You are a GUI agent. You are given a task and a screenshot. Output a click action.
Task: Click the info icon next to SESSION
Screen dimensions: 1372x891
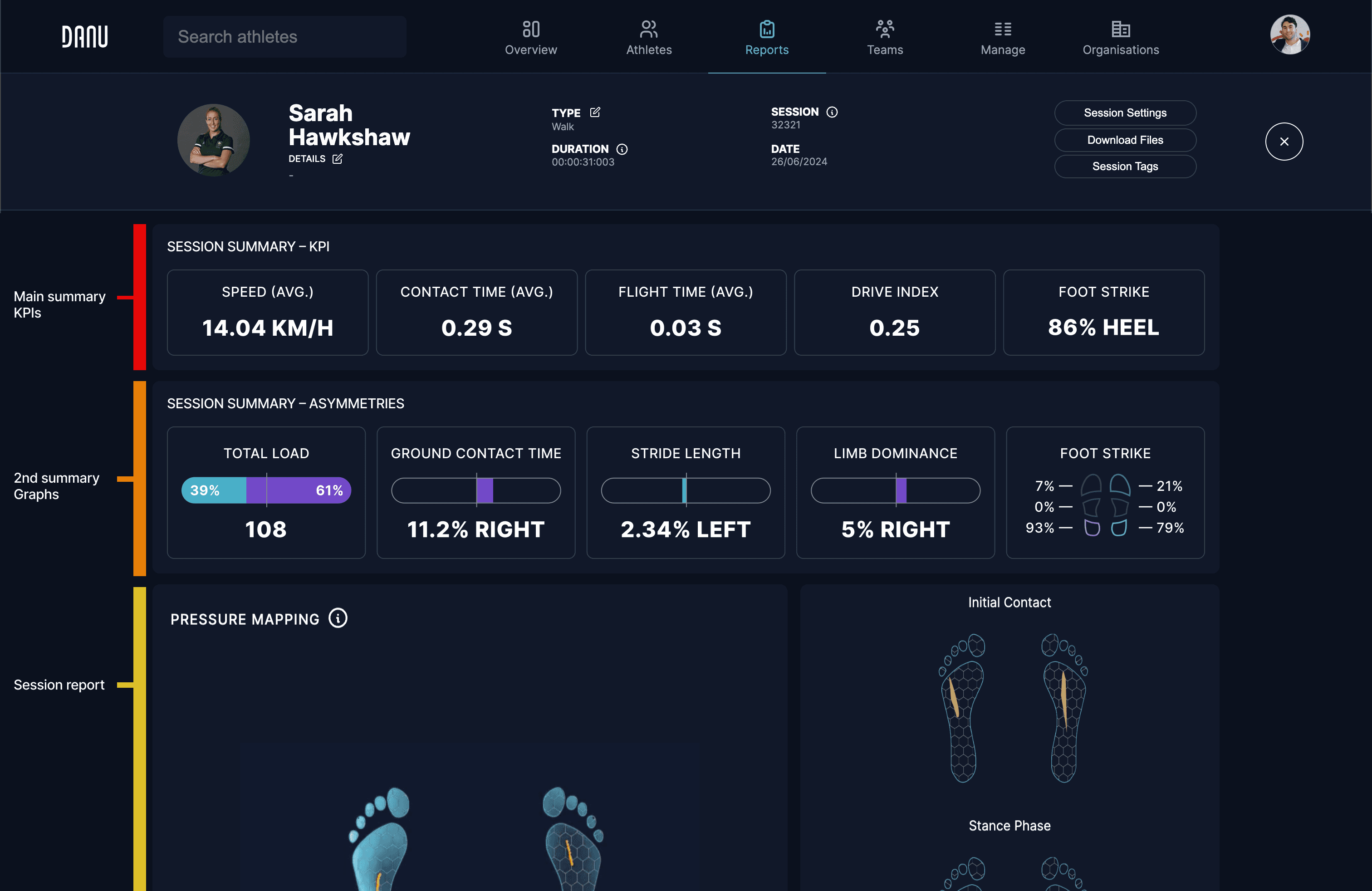point(832,112)
